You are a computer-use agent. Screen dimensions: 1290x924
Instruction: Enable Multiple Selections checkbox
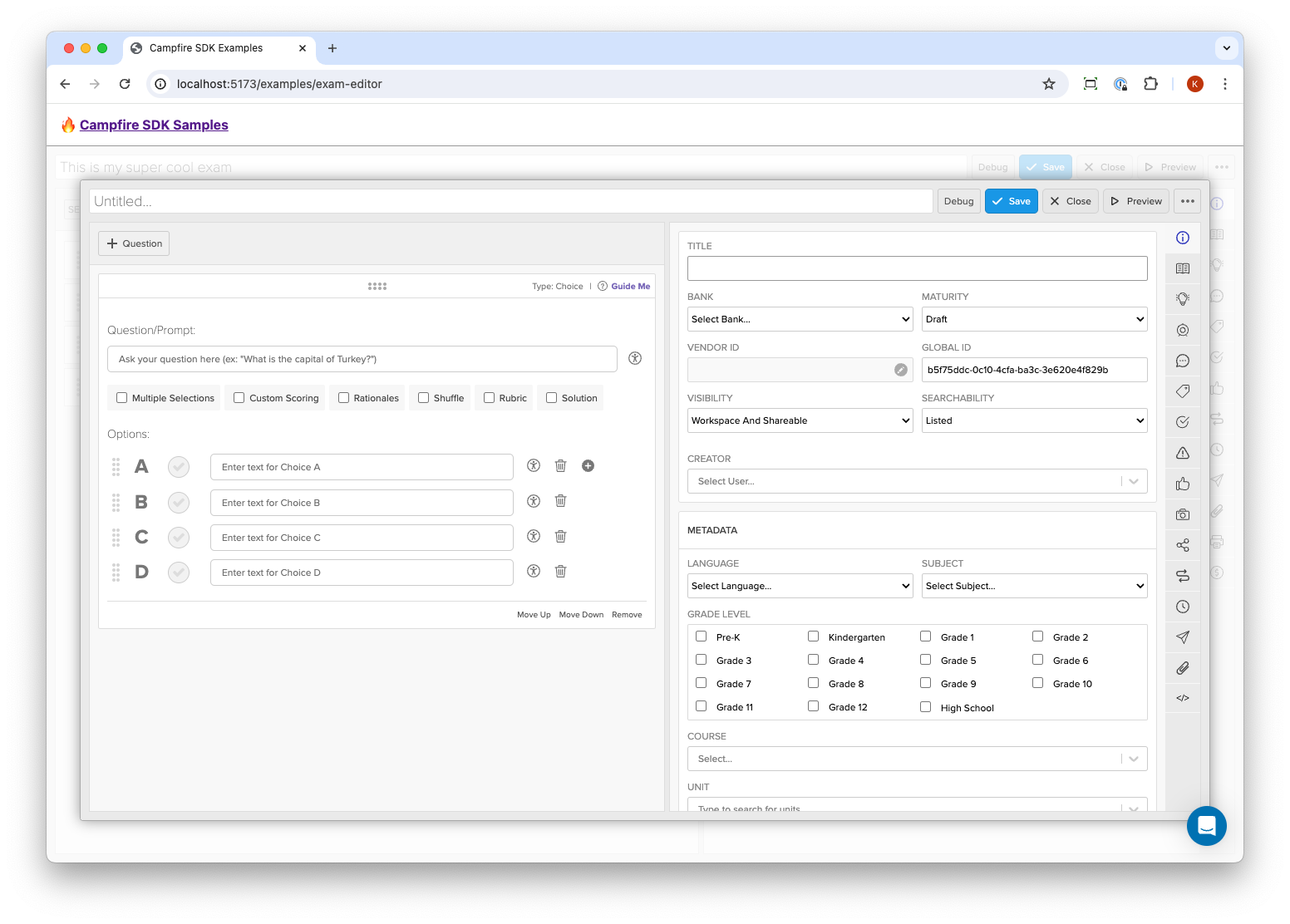point(122,398)
